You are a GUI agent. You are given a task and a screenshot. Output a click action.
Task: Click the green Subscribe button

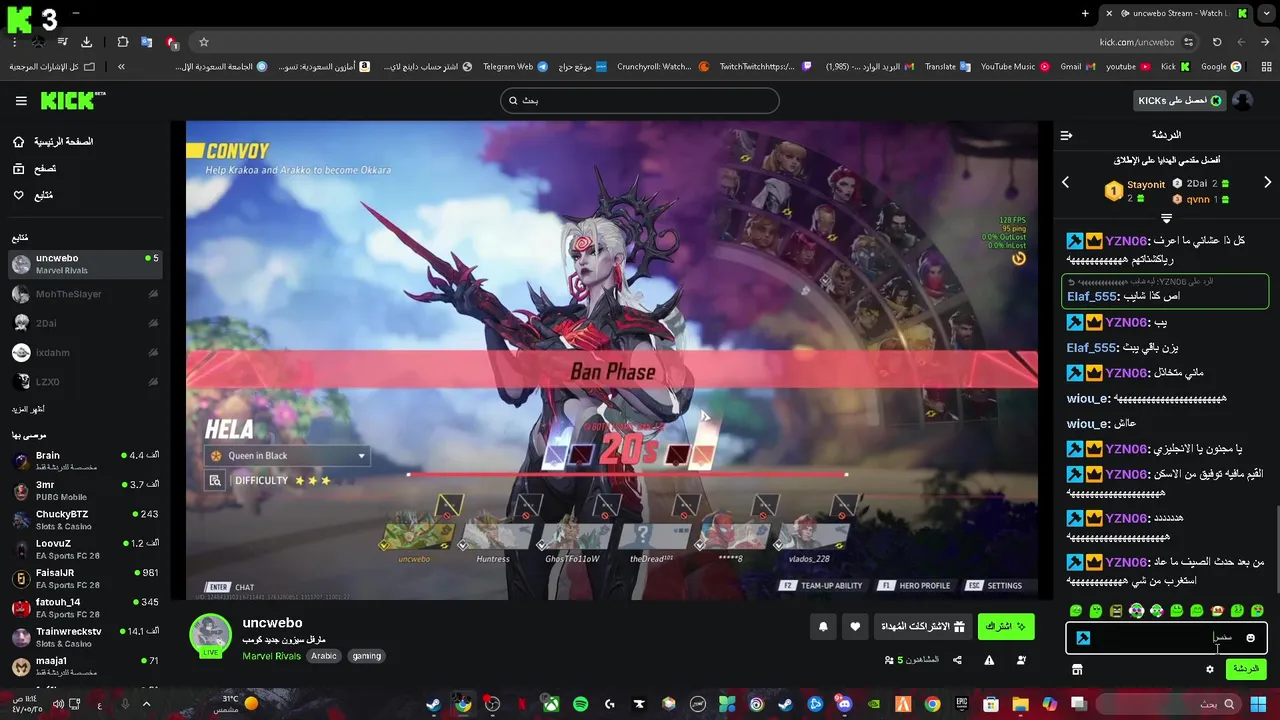(x=1006, y=626)
